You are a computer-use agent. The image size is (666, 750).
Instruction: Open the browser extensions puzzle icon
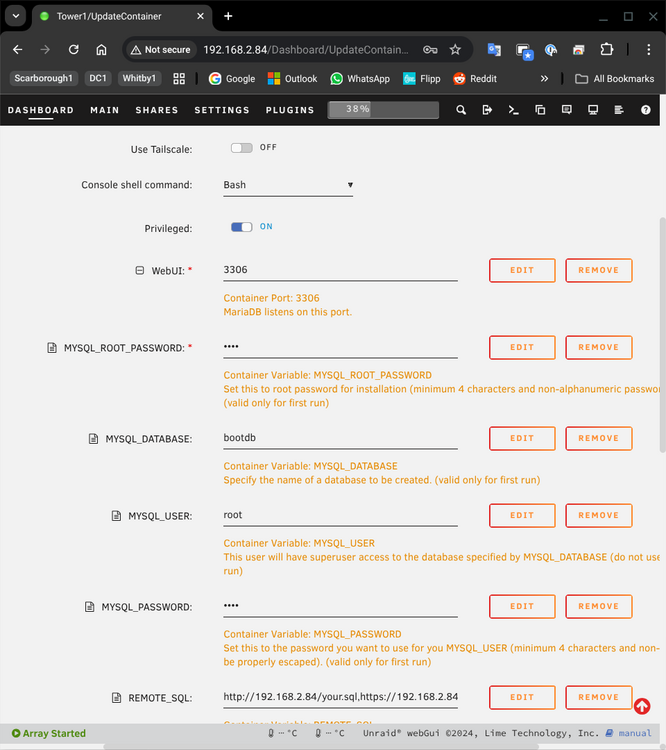607,49
